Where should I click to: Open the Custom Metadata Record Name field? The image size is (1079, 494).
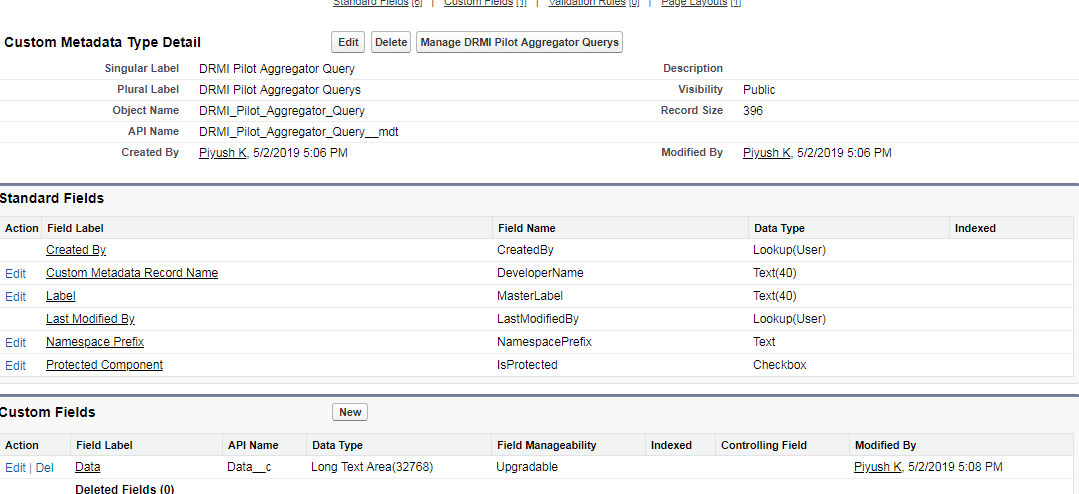point(132,273)
